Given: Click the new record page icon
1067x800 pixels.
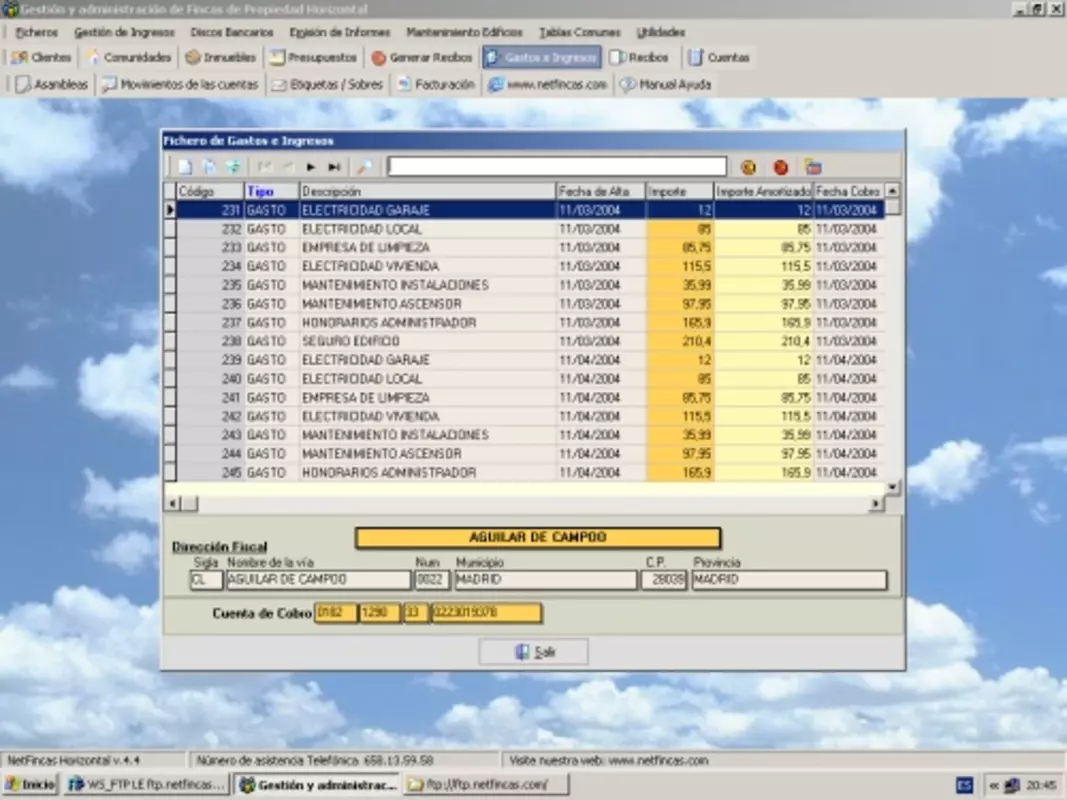Looking at the screenshot, I should point(185,167).
